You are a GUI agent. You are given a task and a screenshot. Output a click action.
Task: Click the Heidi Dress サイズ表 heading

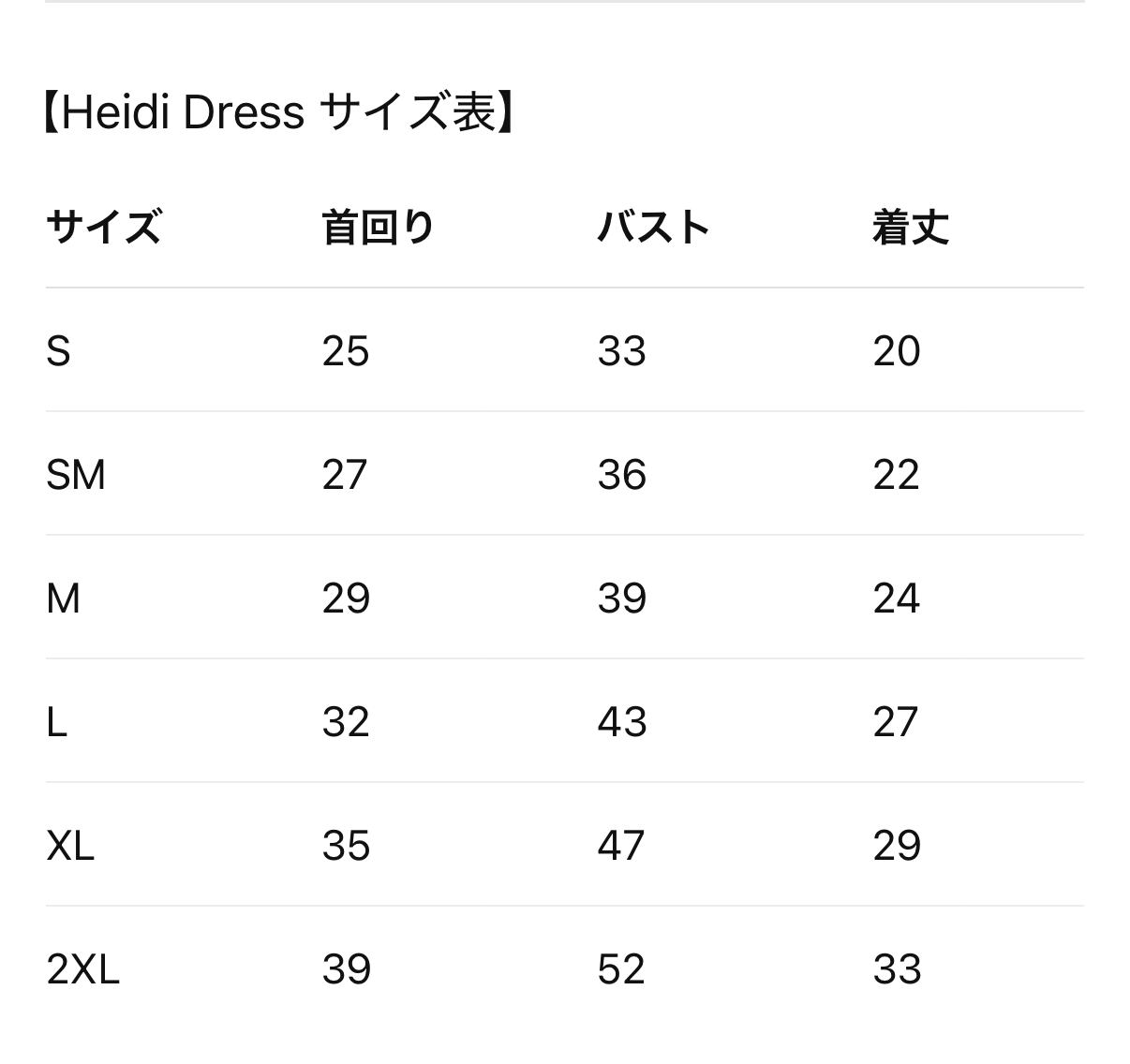point(278,113)
